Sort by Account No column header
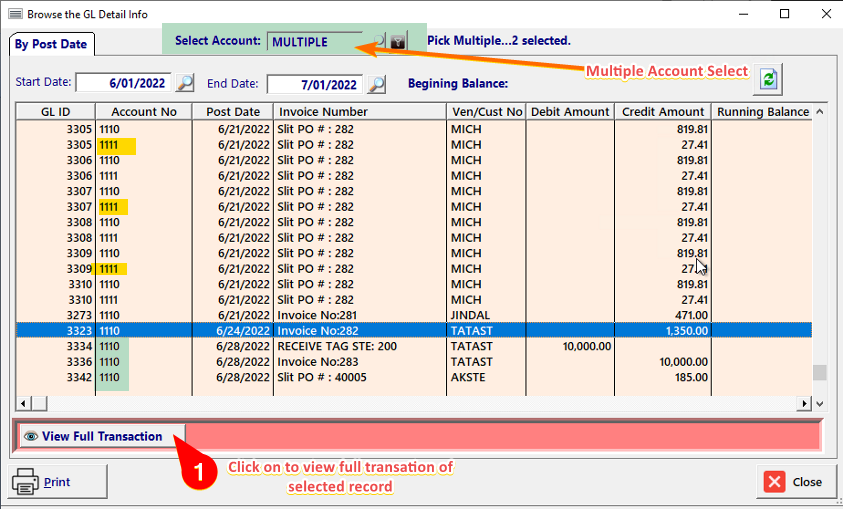Screen dimensions: 843x509 (x=144, y=112)
